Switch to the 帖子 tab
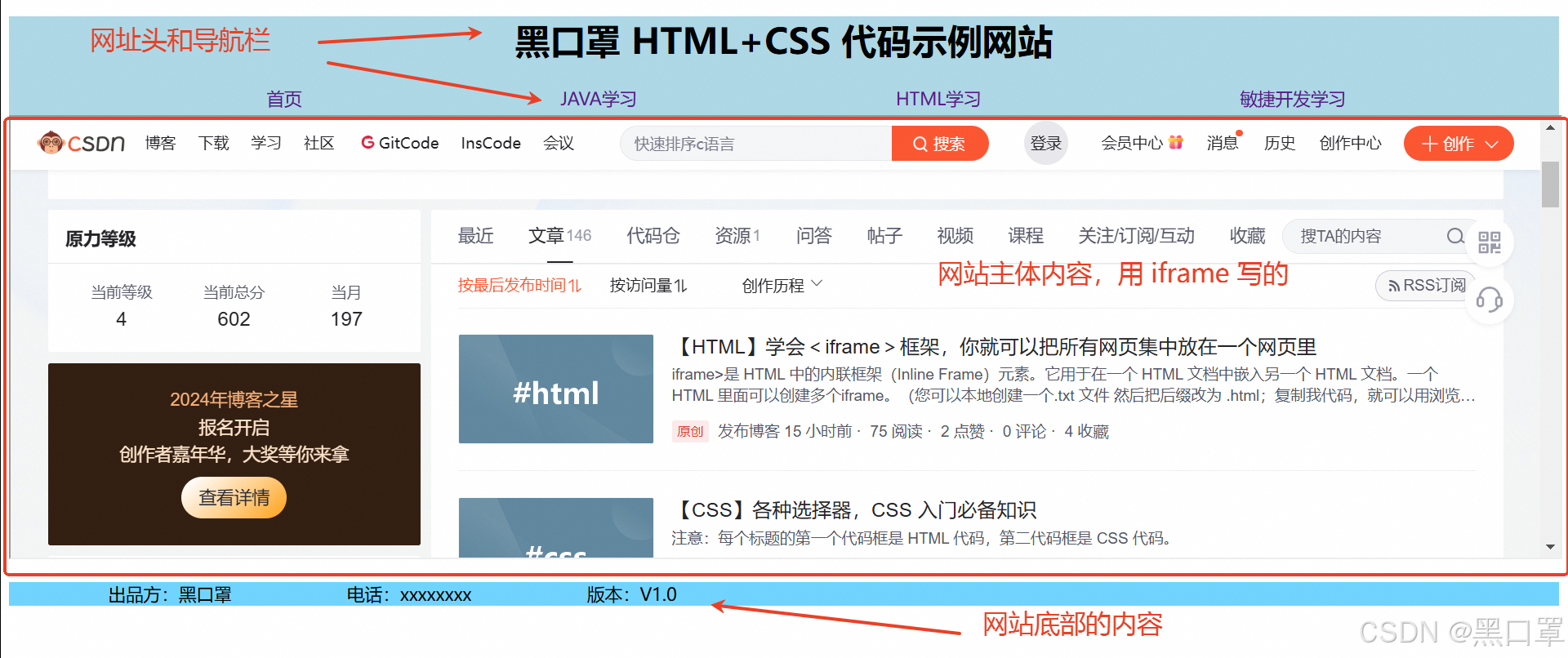This screenshot has height=658, width=1568. [884, 236]
